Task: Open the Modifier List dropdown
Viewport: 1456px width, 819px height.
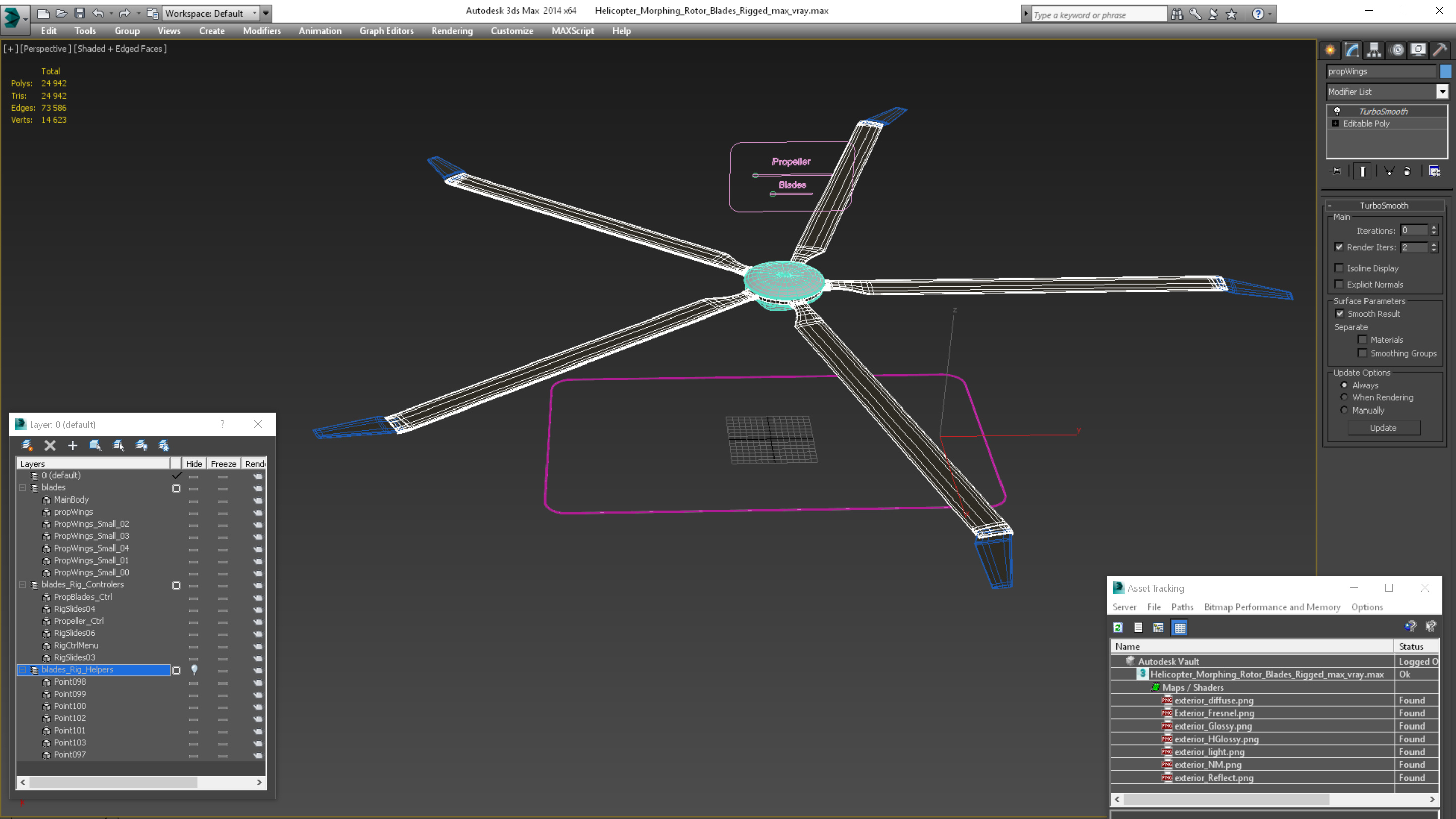Action: [x=1442, y=92]
